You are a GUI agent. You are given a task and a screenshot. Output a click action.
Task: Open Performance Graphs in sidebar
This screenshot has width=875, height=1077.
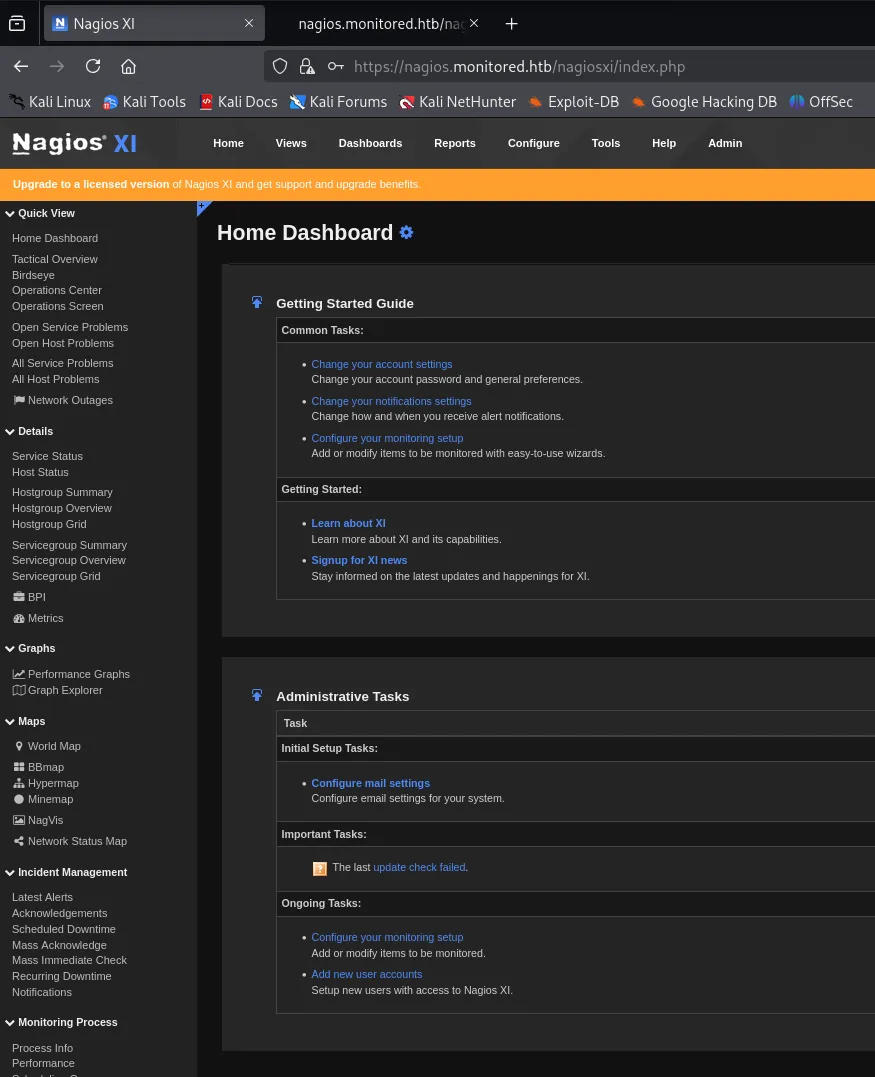click(x=78, y=674)
